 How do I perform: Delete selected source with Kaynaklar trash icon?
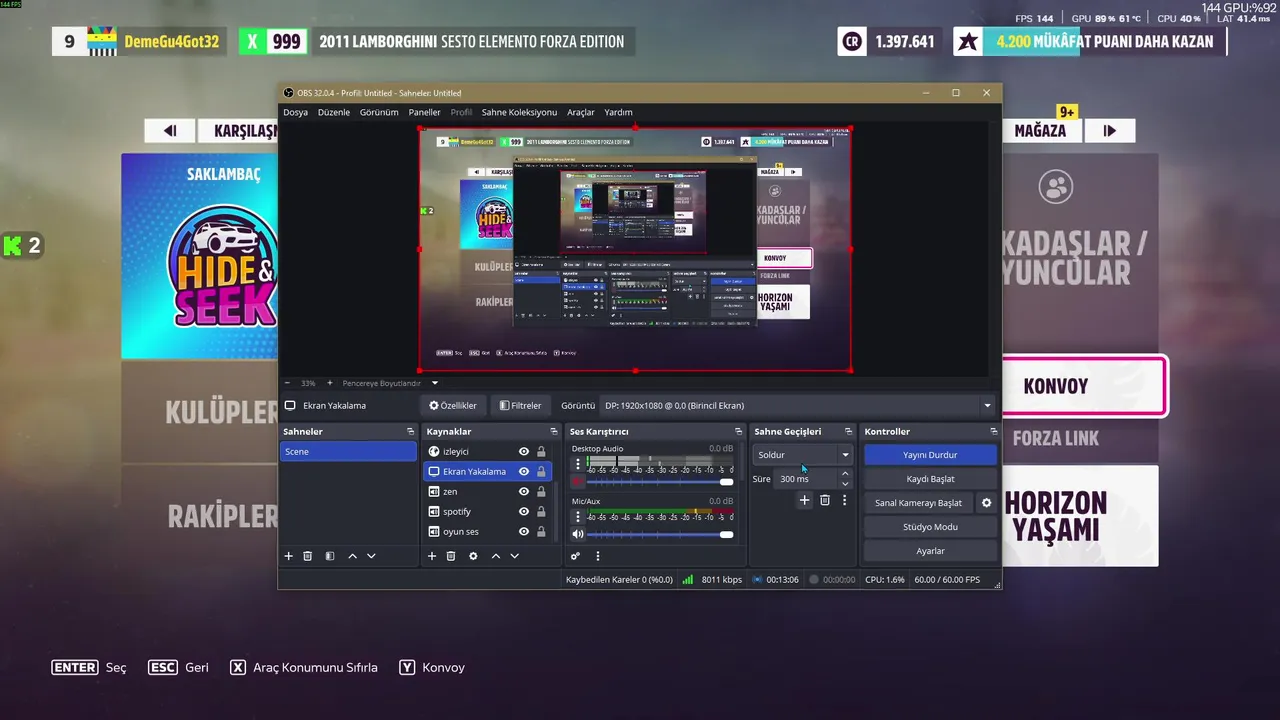[x=451, y=556]
